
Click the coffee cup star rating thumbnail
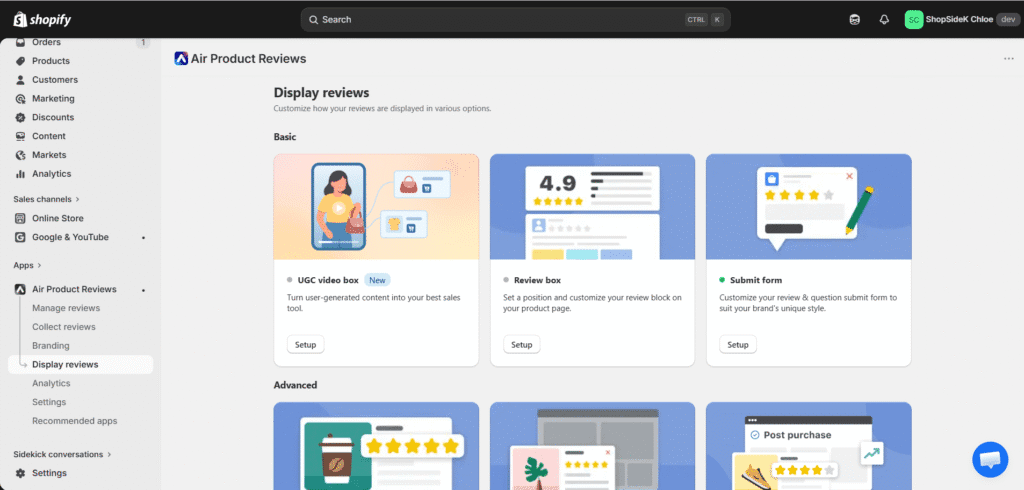click(x=376, y=446)
